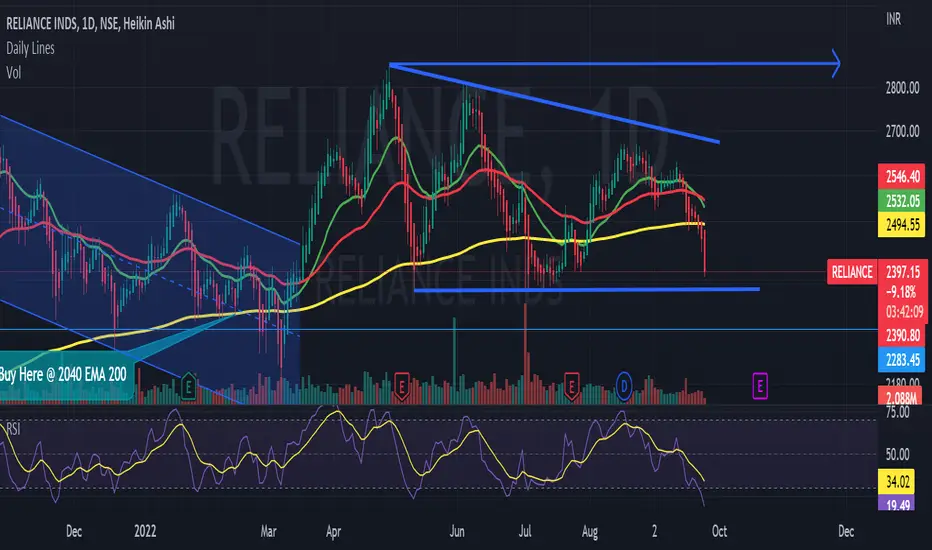932x550 pixels.
Task: Select the blue arrow line at the top
Action: coord(615,63)
